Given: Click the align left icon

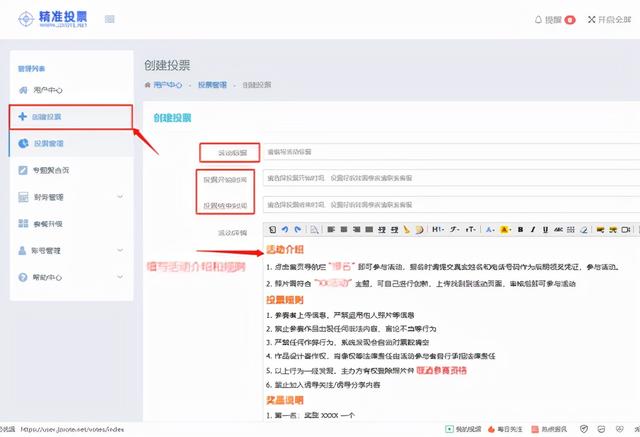Looking at the screenshot, I should (x=331, y=230).
